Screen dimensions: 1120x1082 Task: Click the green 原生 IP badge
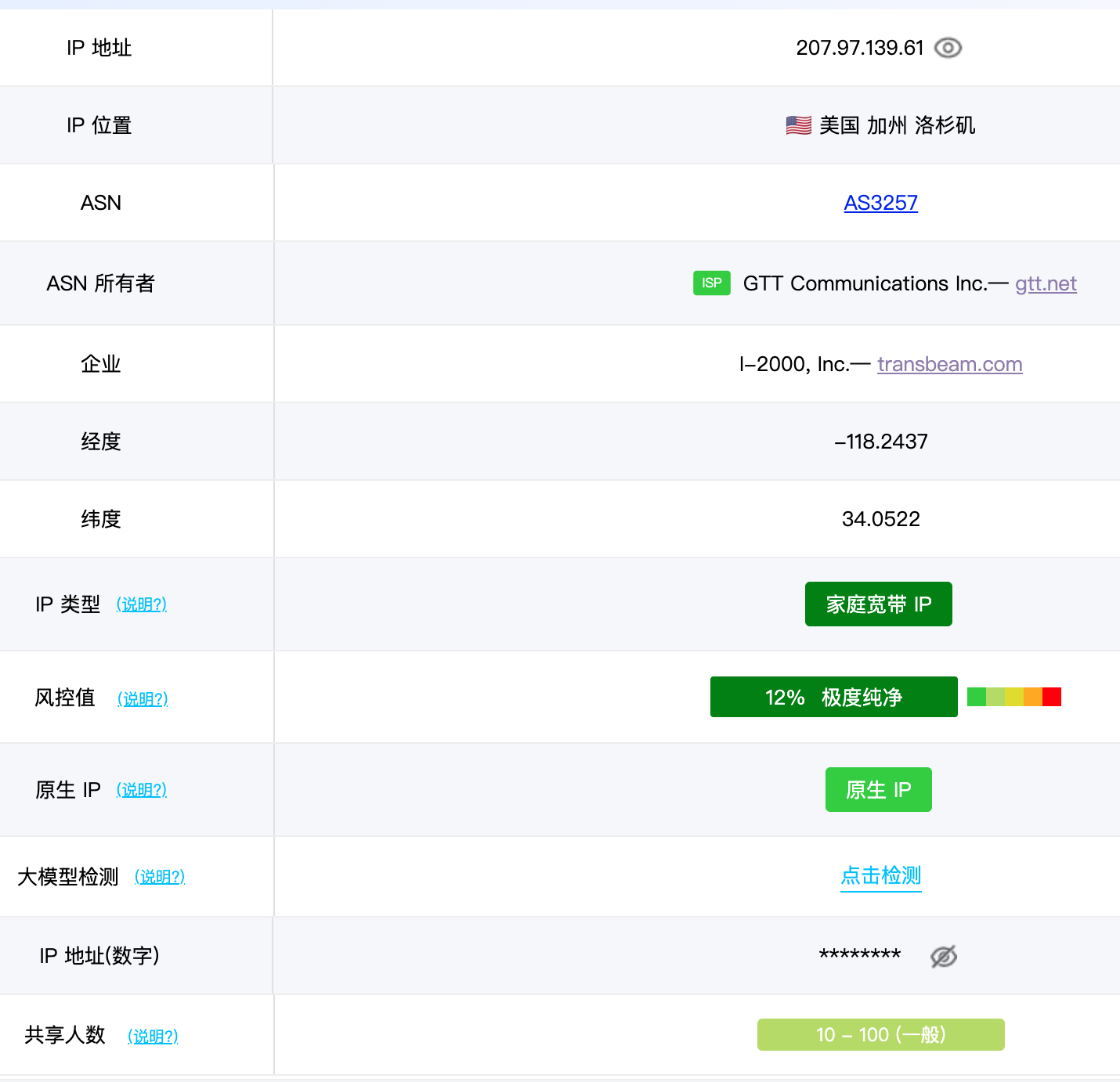point(879,789)
